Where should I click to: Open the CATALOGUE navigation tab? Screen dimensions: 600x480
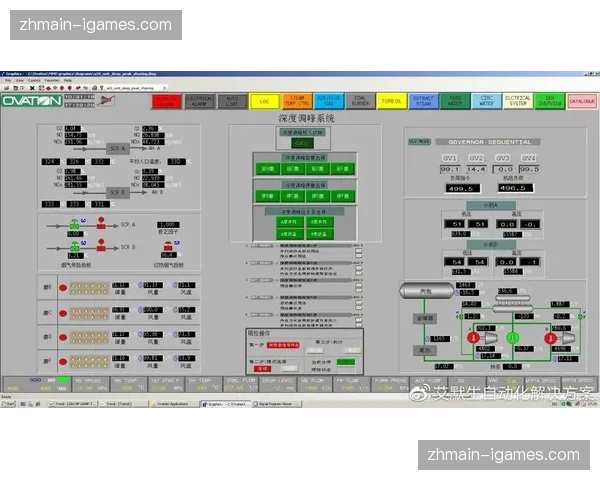581,101
